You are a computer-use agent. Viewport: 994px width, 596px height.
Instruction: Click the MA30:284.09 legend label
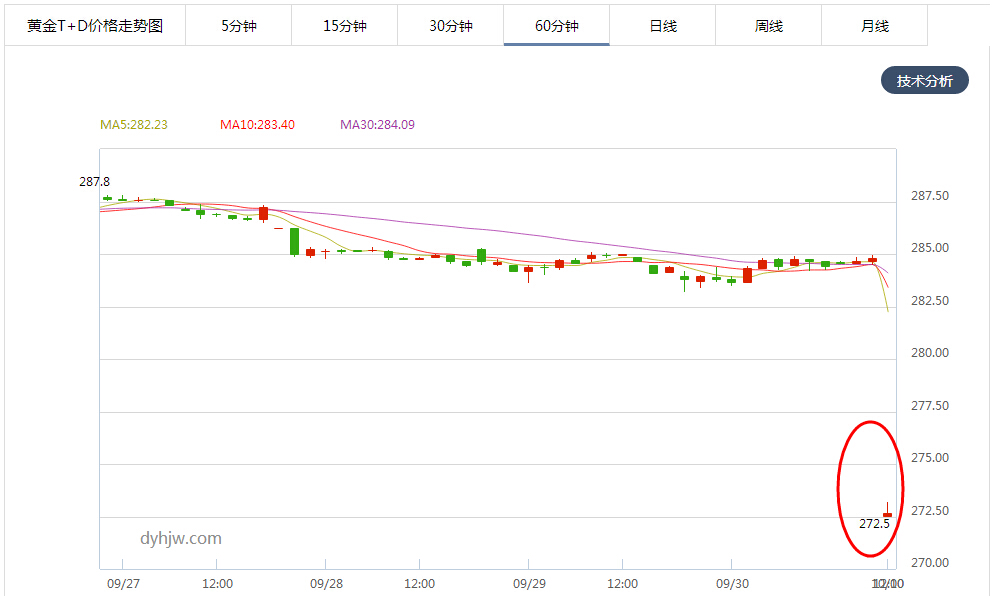pos(377,125)
